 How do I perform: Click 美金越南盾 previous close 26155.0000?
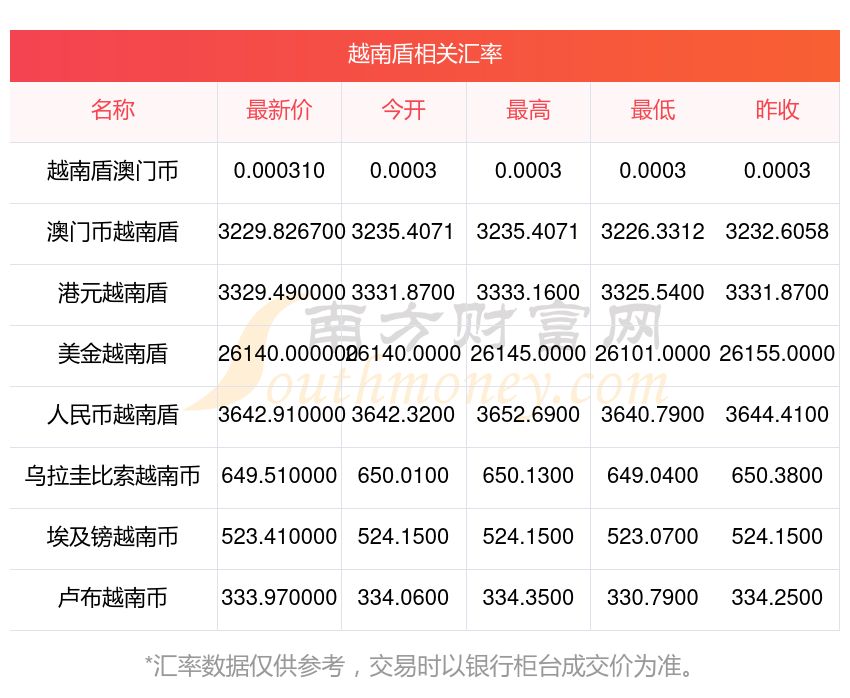click(777, 353)
